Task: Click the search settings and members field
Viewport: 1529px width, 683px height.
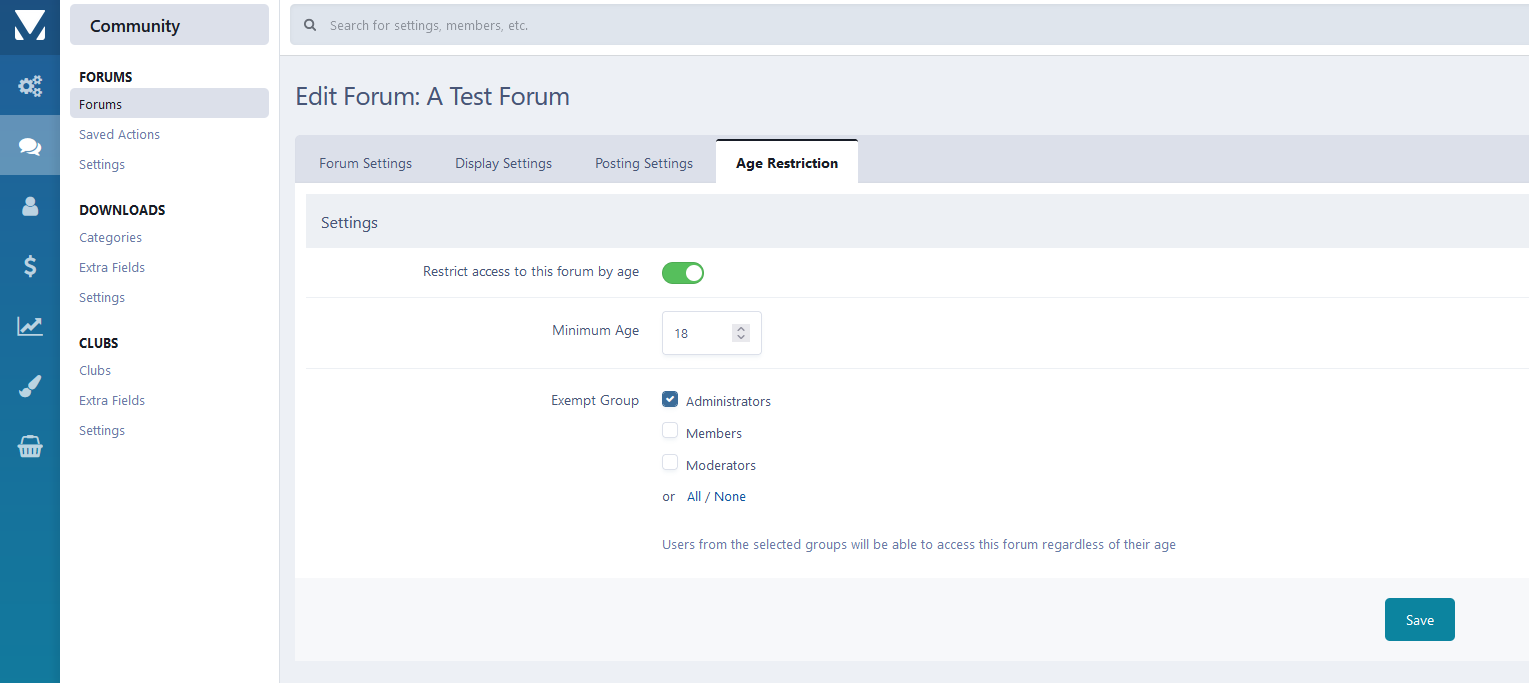Action: click(x=900, y=25)
